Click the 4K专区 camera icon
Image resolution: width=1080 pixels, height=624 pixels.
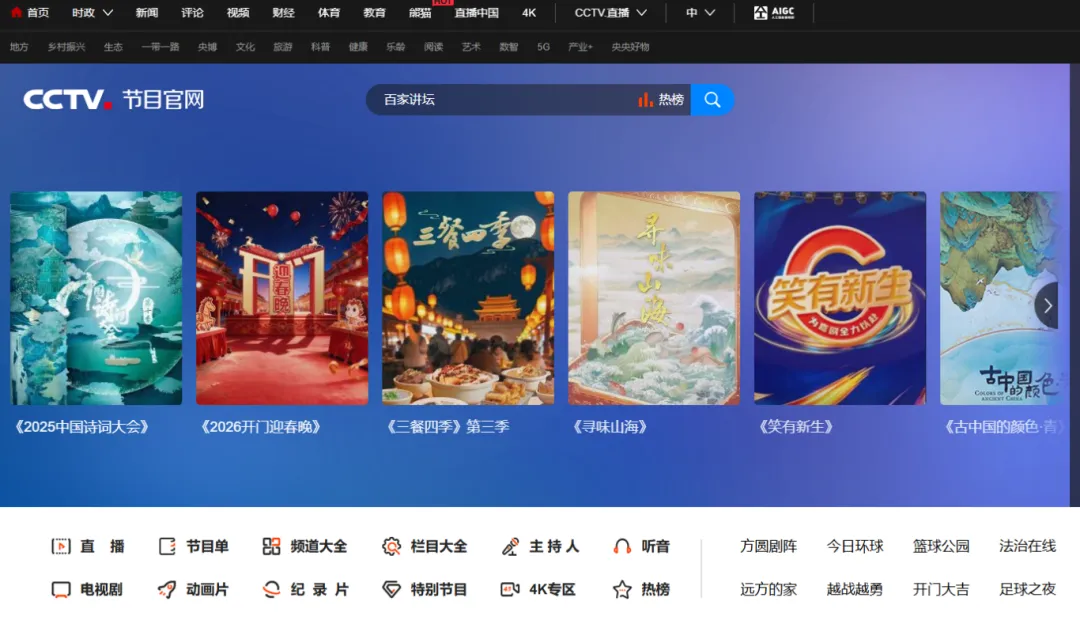point(510,590)
